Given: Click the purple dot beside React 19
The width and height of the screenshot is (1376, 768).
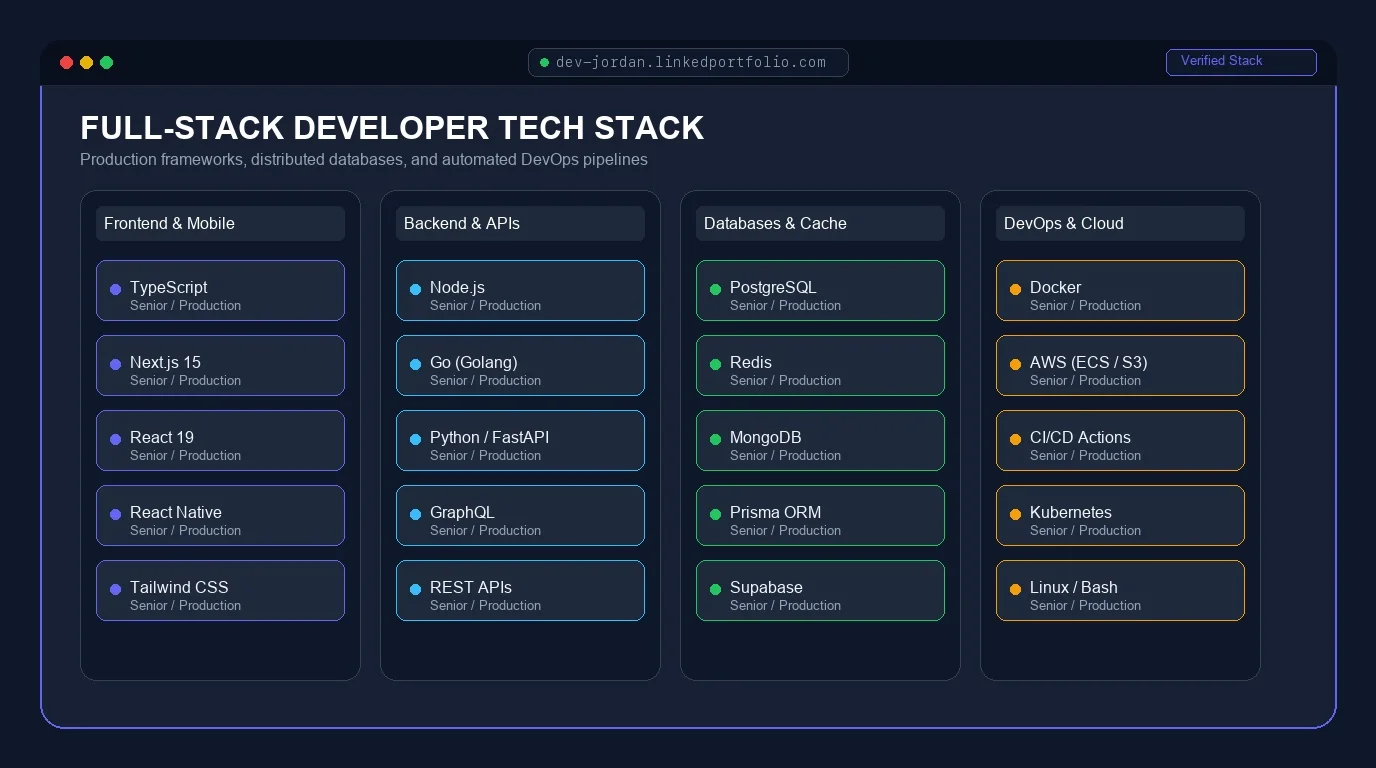Looking at the screenshot, I should click(115, 439).
